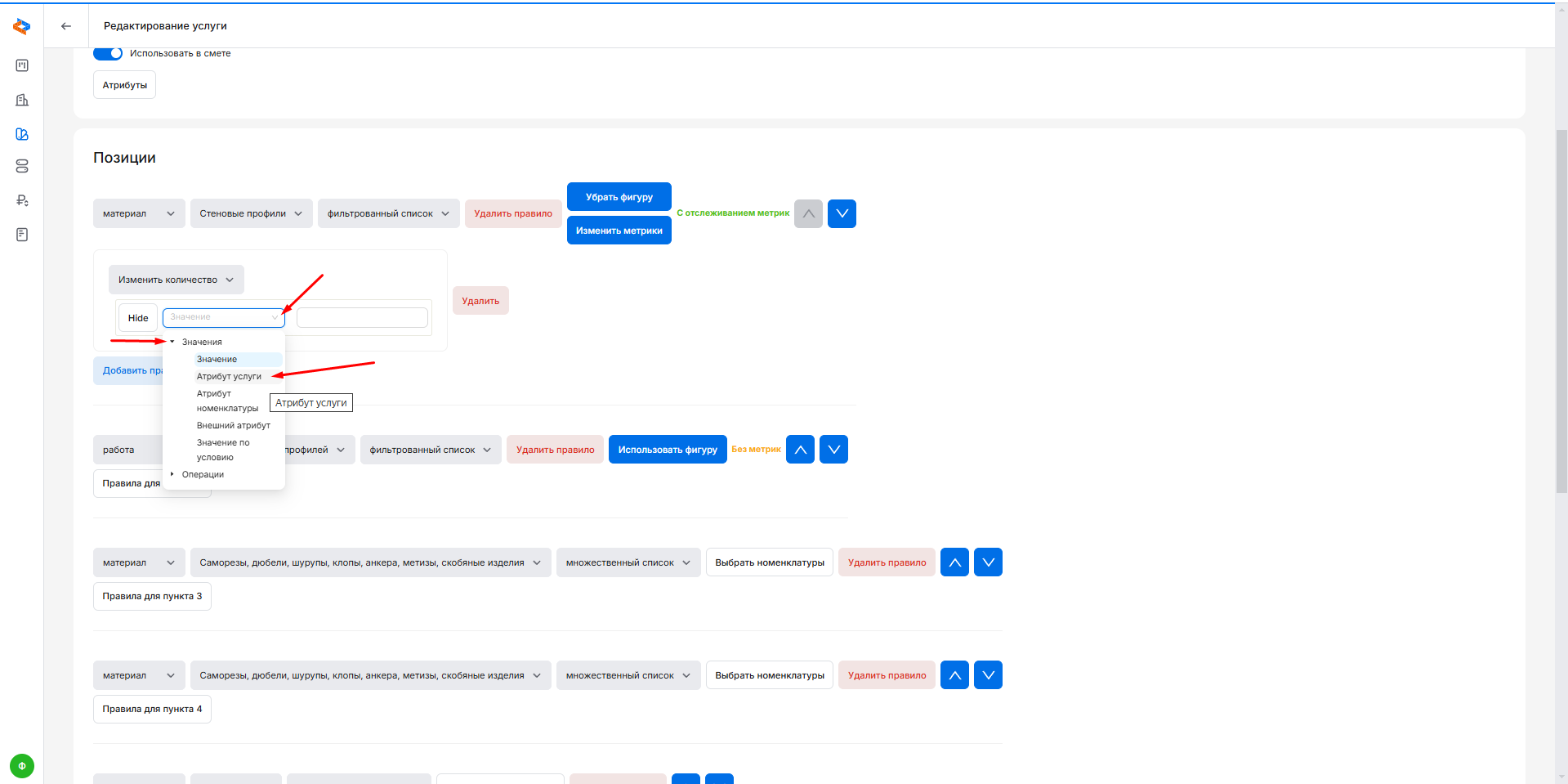The width and height of the screenshot is (1568, 784).
Task: Move the first rule down with blue arrow
Action: 842,213
